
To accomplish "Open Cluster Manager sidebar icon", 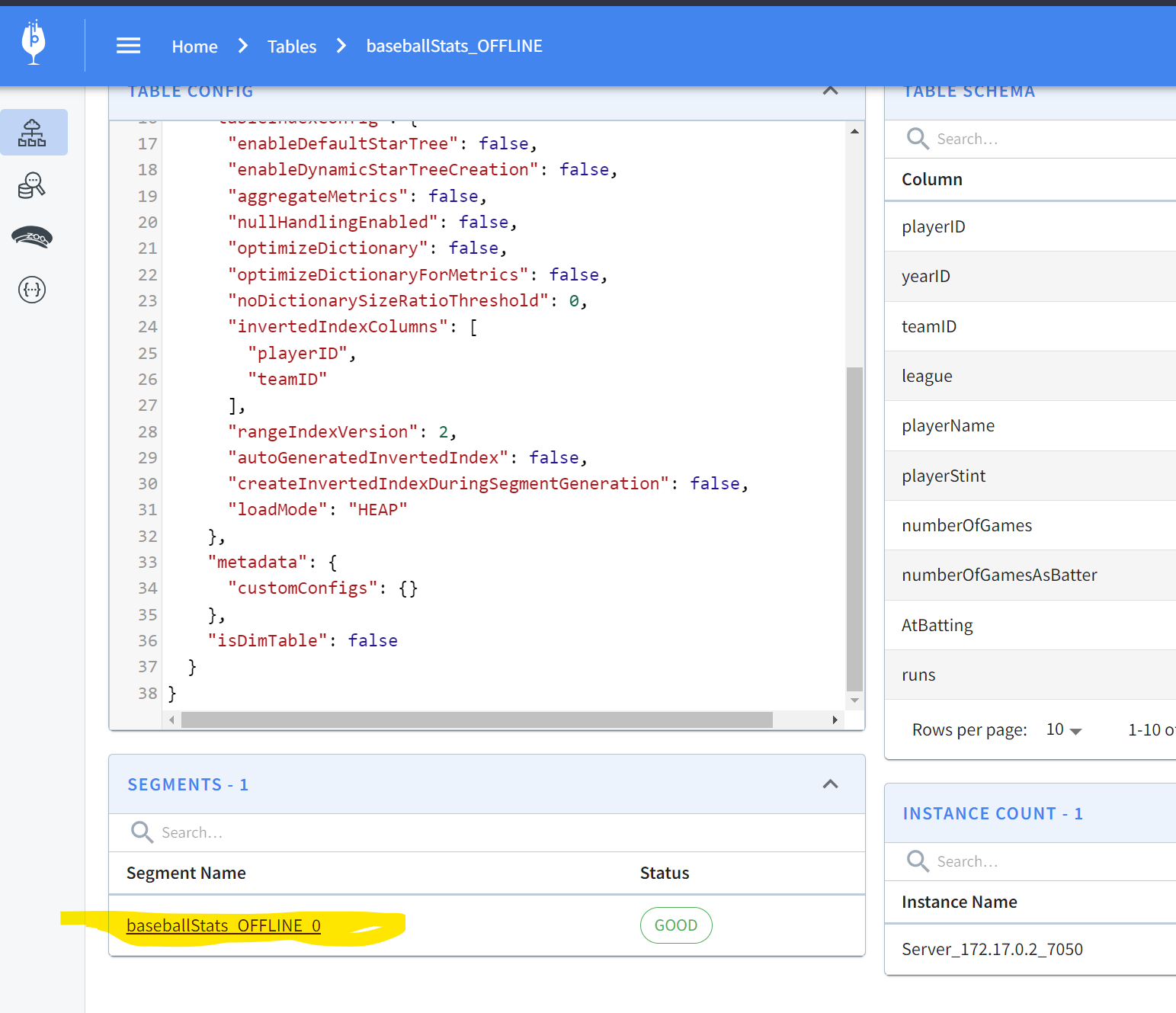I will [33, 133].
